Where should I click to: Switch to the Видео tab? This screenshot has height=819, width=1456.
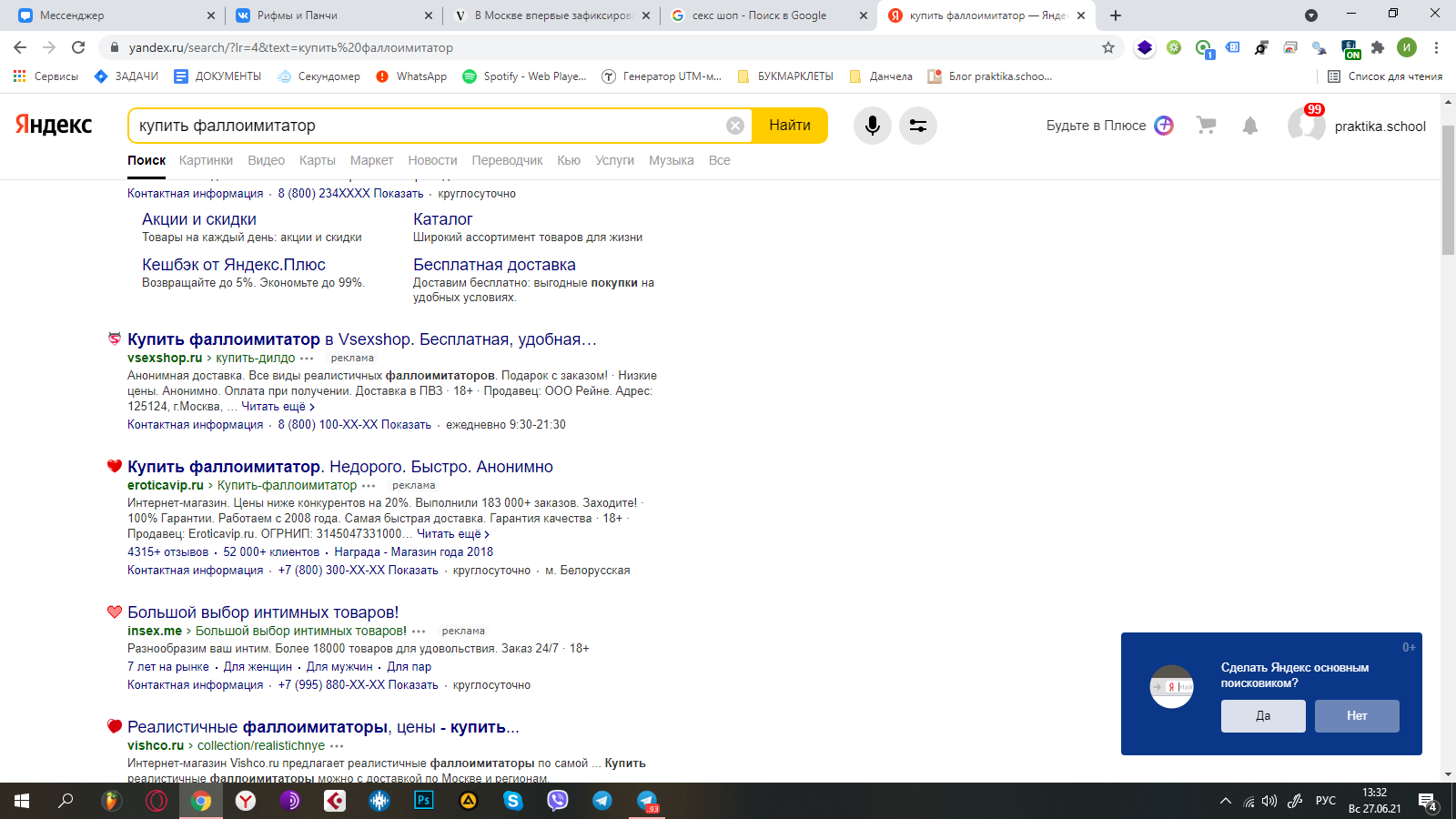tap(267, 160)
